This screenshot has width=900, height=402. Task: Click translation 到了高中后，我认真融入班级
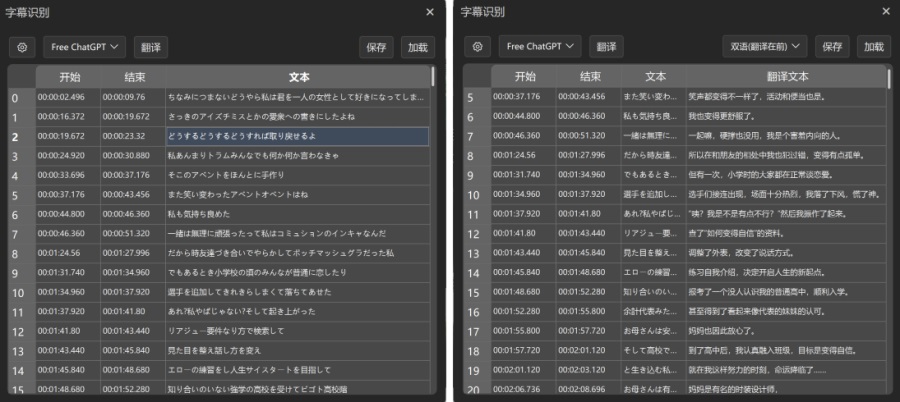788,351
